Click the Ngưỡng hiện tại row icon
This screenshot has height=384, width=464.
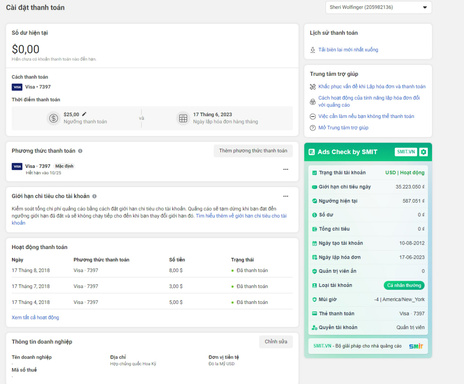click(314, 201)
